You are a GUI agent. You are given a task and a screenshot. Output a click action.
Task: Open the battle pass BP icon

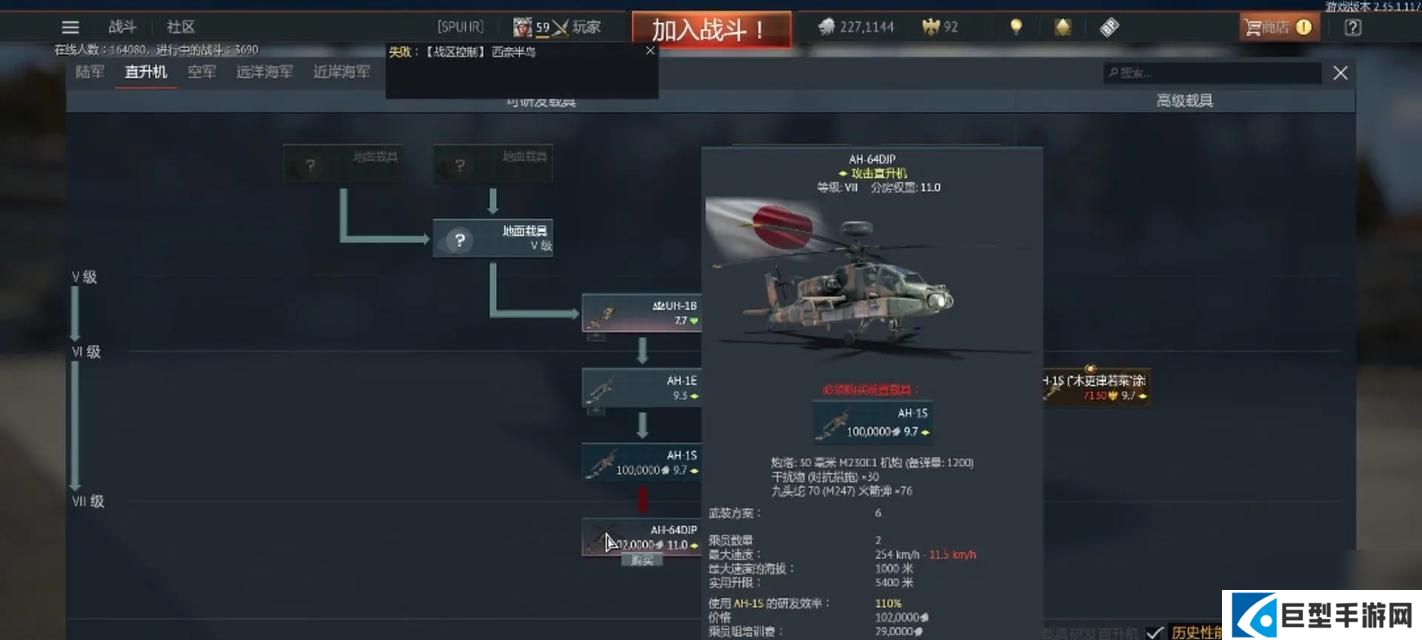(1109, 27)
